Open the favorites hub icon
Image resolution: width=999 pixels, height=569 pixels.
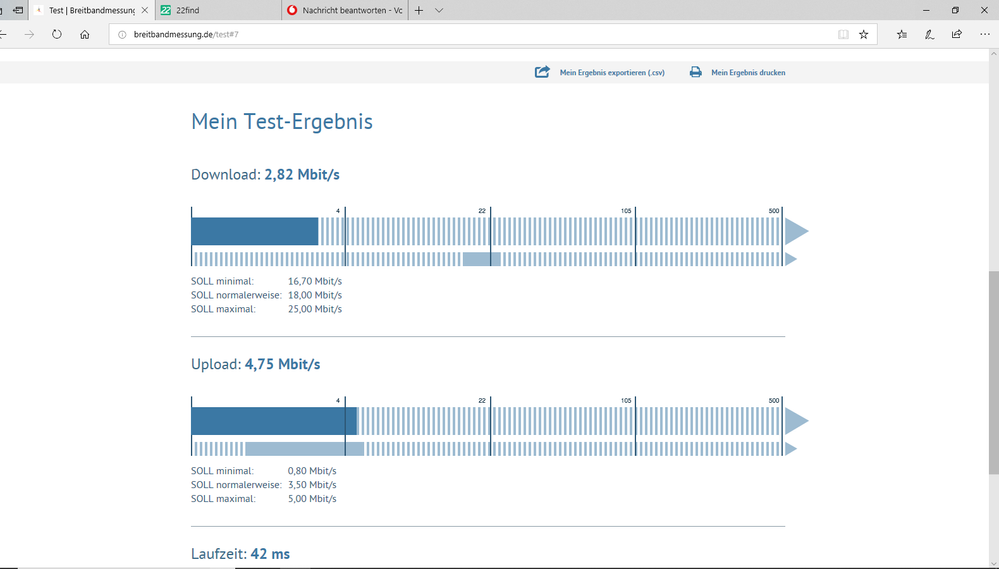tap(902, 34)
